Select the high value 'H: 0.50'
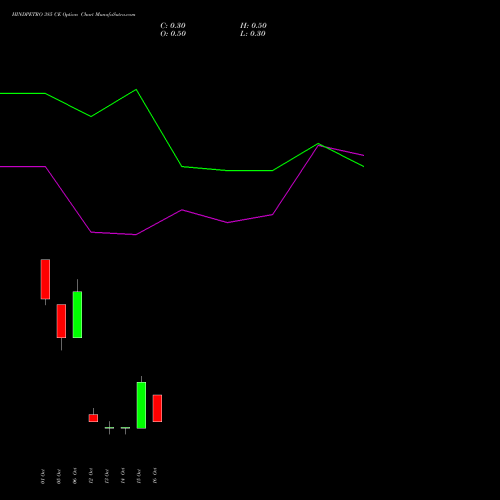500x500 pixels. 253,26
